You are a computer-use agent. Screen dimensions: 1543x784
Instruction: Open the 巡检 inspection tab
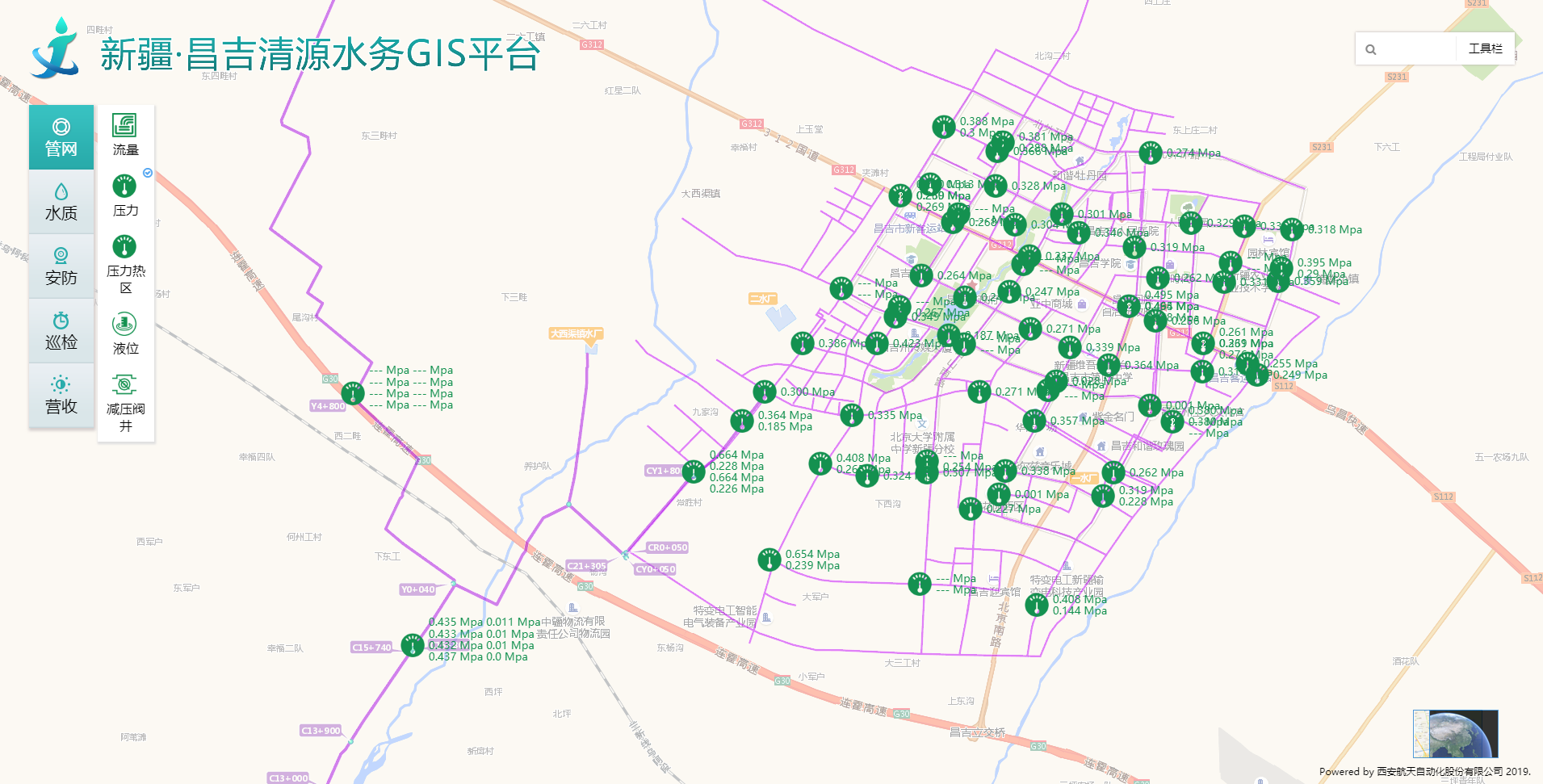click(61, 331)
